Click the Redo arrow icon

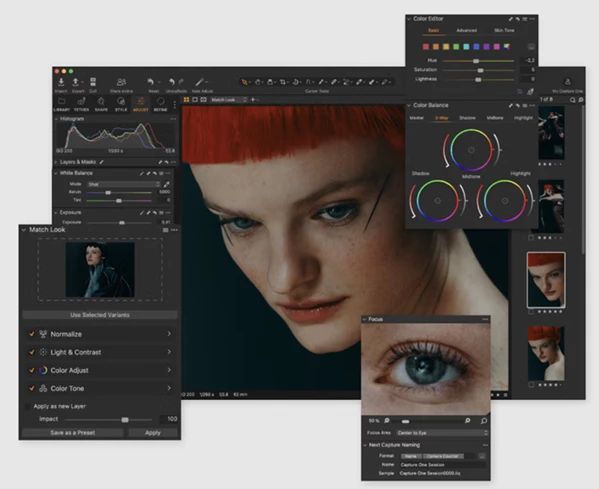pyautogui.click(x=181, y=82)
